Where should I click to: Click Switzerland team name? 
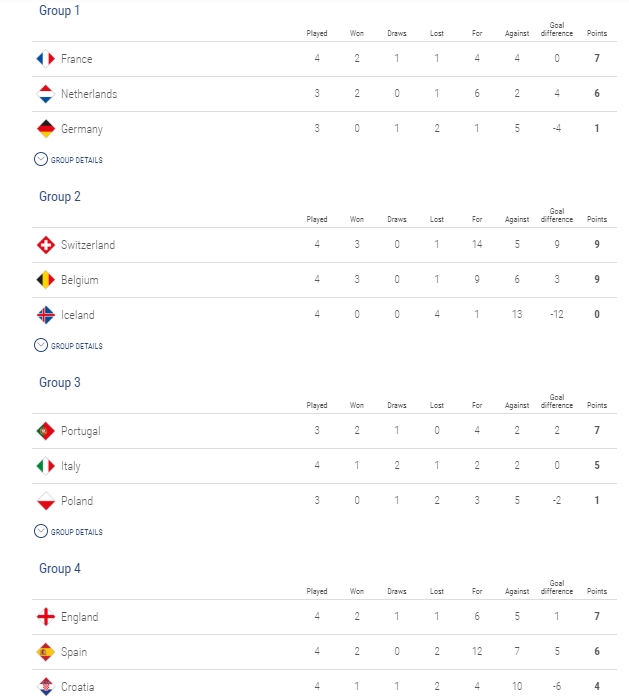pyautogui.click(x=88, y=245)
